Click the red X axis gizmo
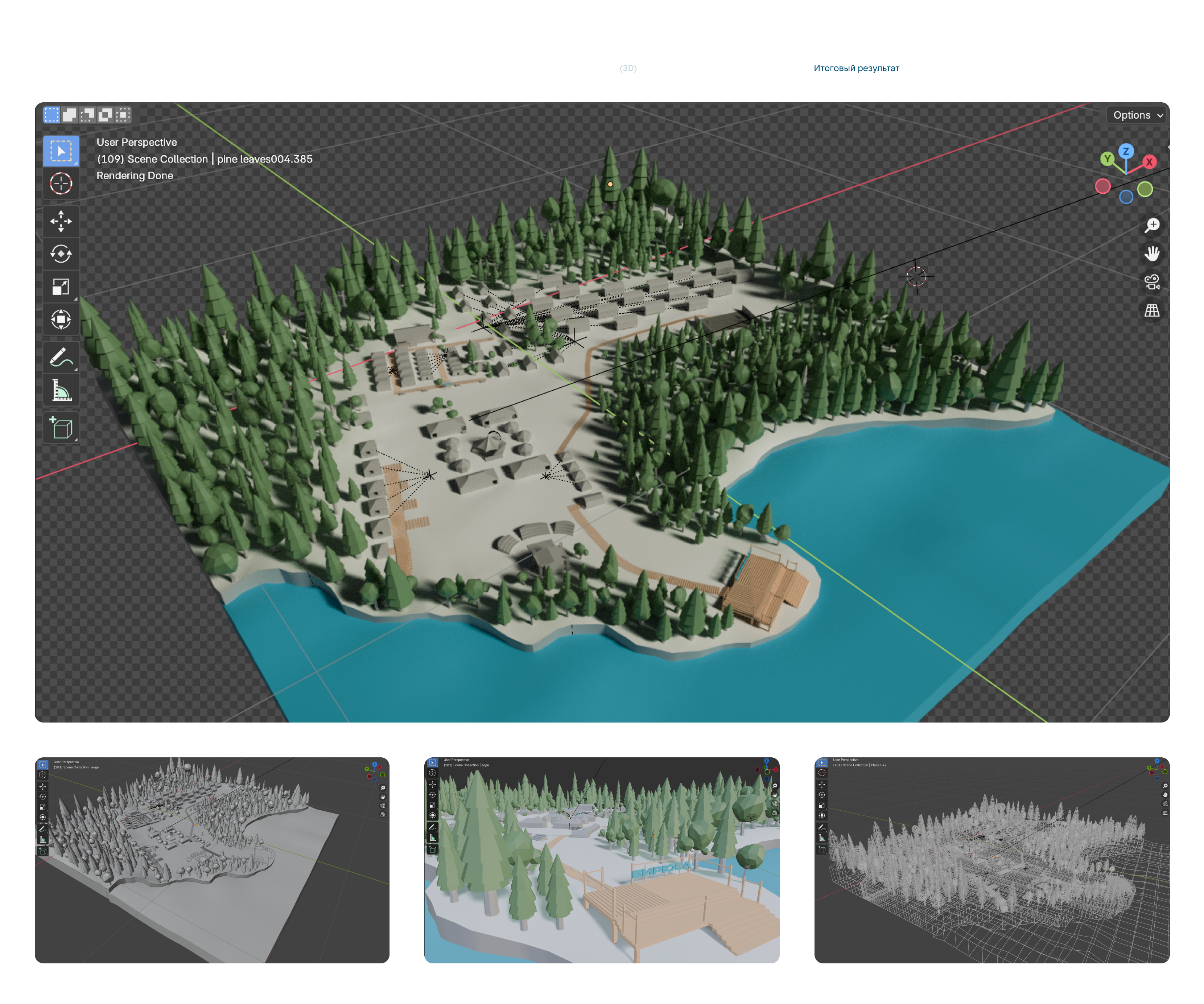This screenshot has width=1204, height=1004. [1149, 162]
